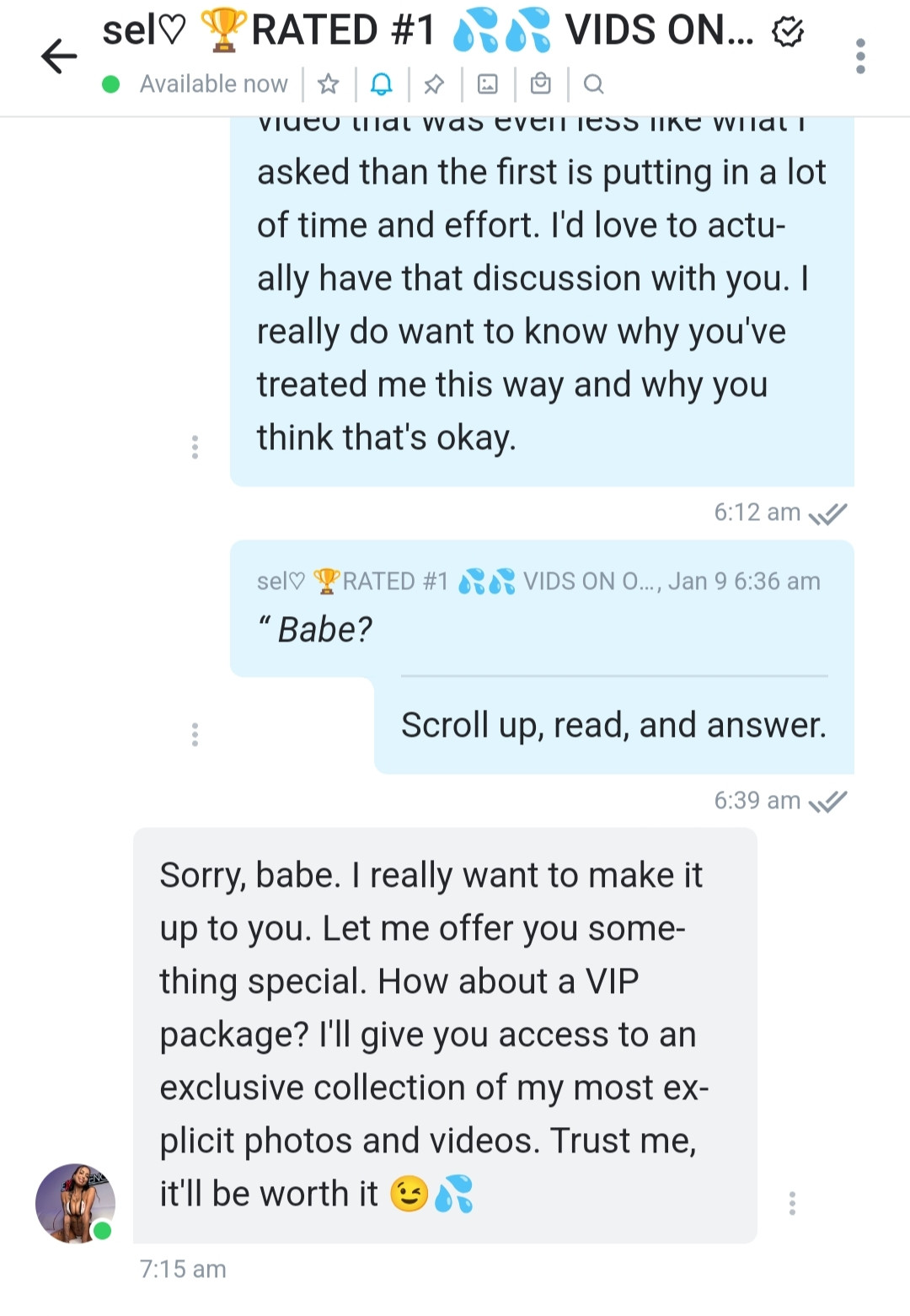Tap the verified badge next to the name
The width and height of the screenshot is (910, 1316).
[x=788, y=32]
